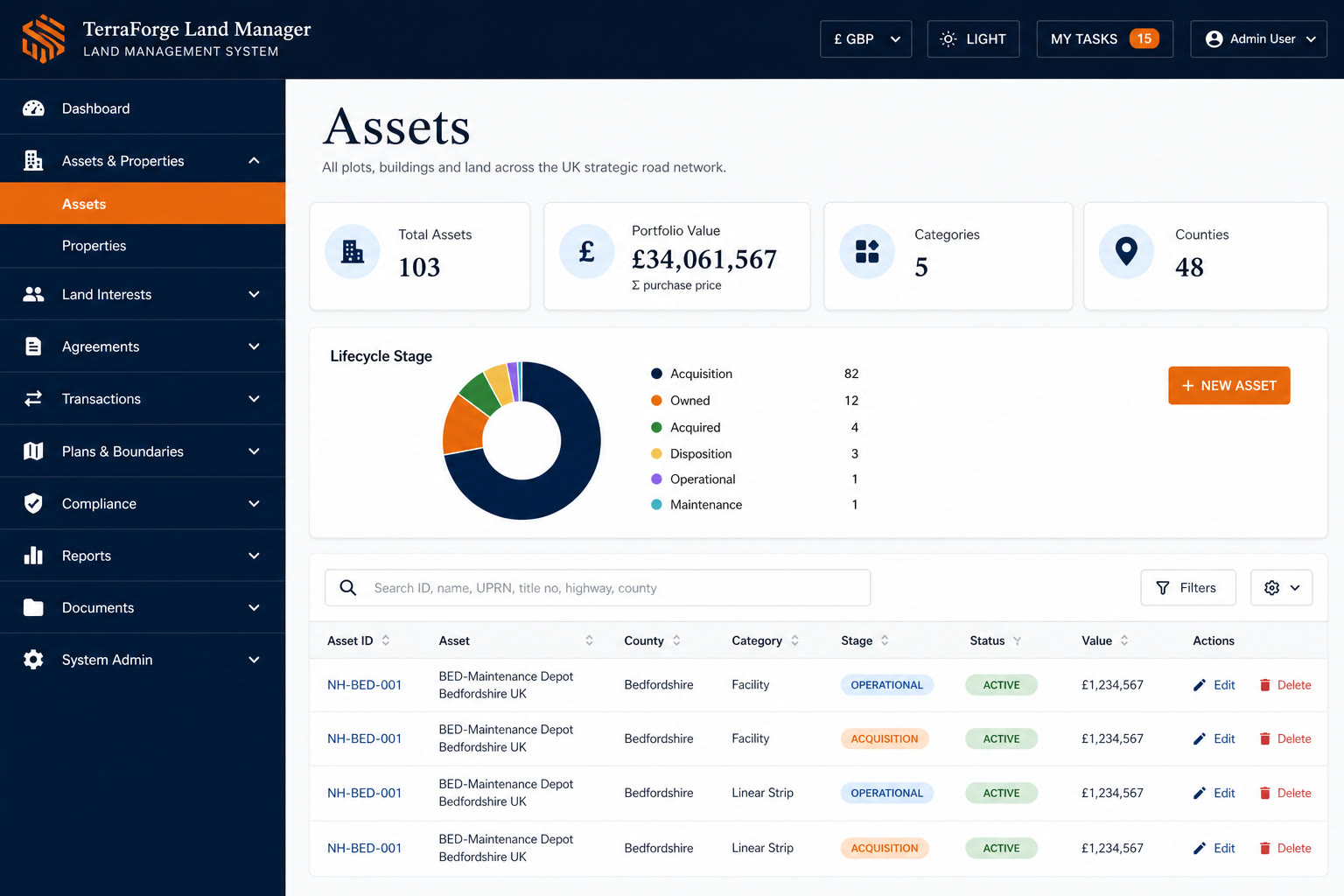This screenshot has width=1344, height=896.
Task: Click the Categories grid icon
Action: click(867, 252)
